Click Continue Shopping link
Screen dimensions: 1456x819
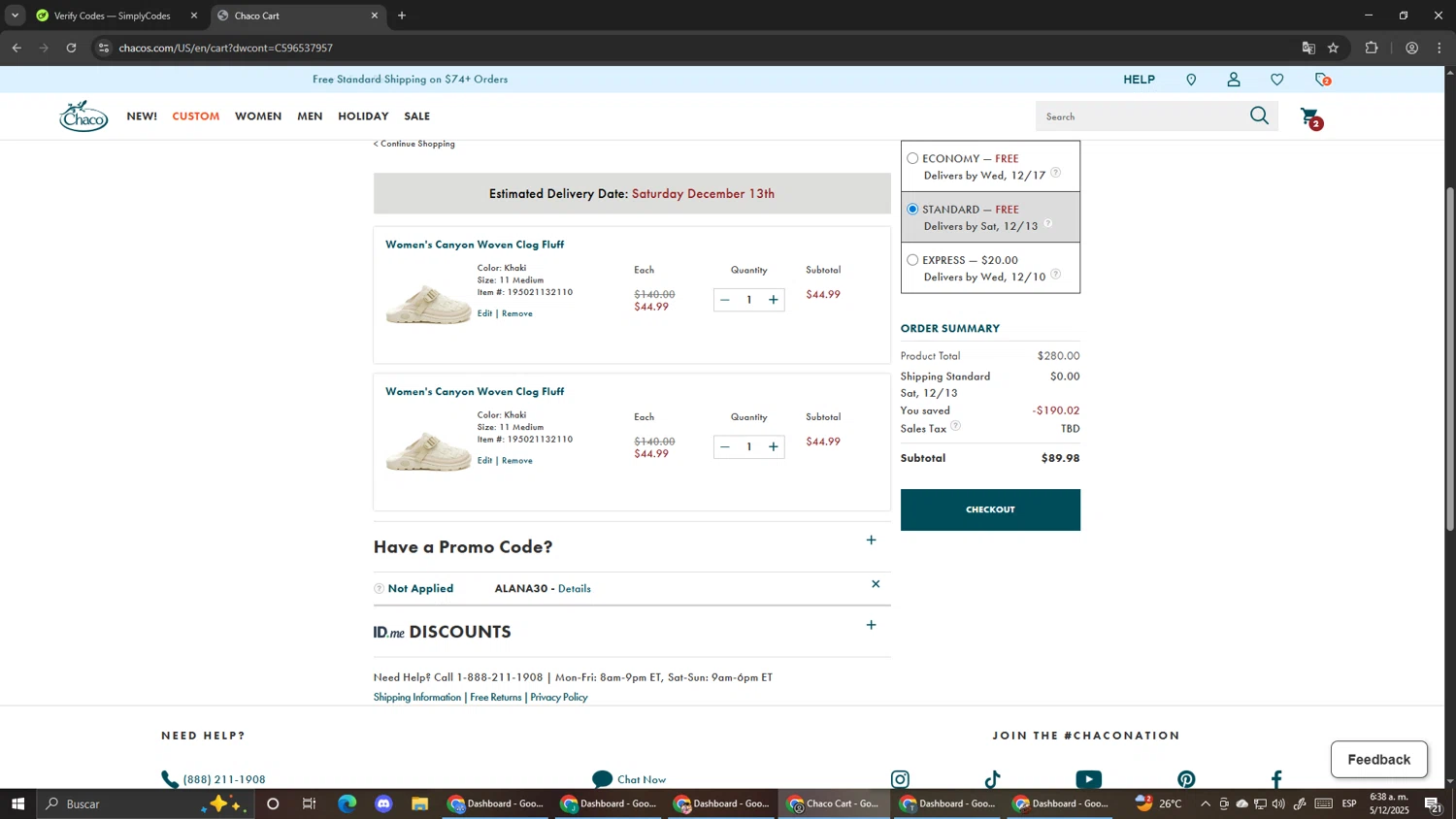[x=414, y=144]
